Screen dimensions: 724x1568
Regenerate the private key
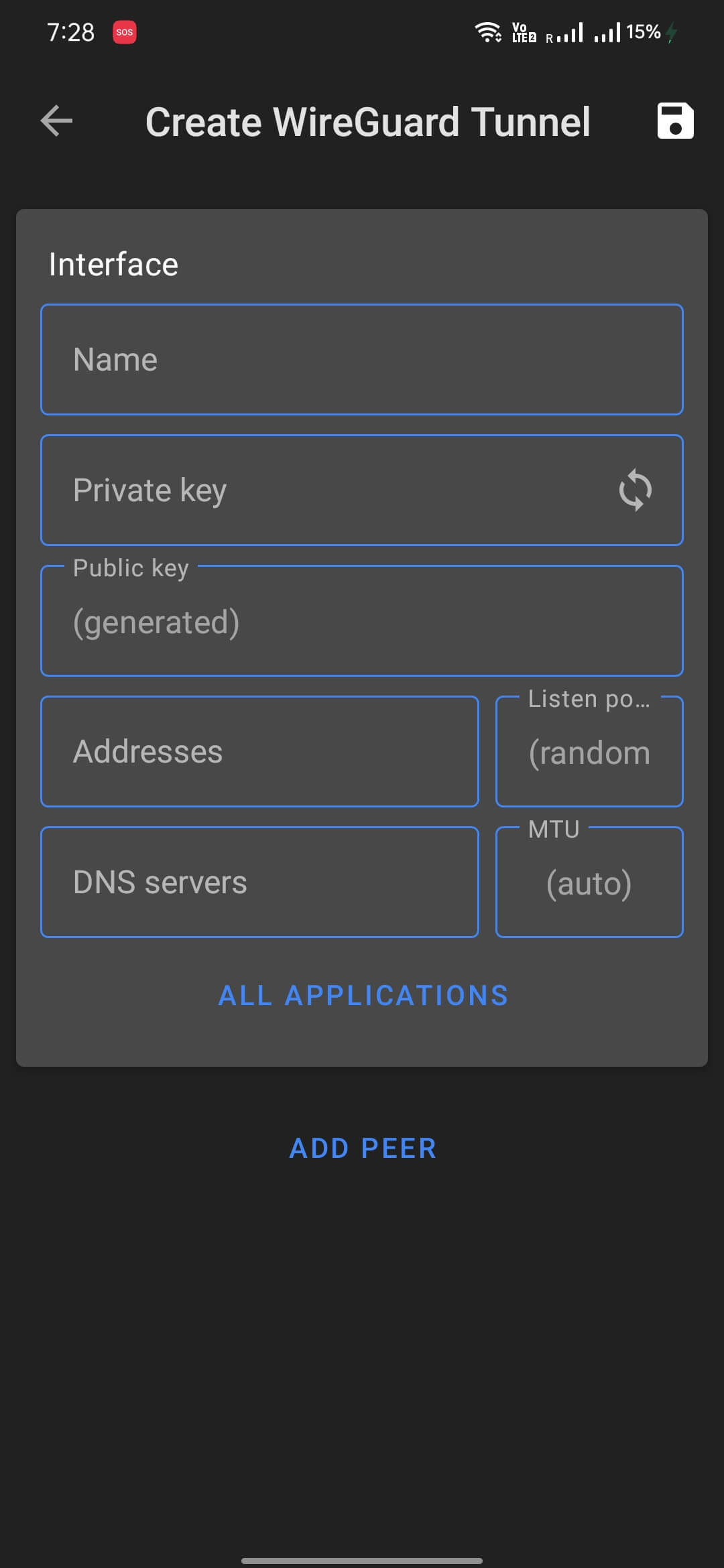(633, 489)
